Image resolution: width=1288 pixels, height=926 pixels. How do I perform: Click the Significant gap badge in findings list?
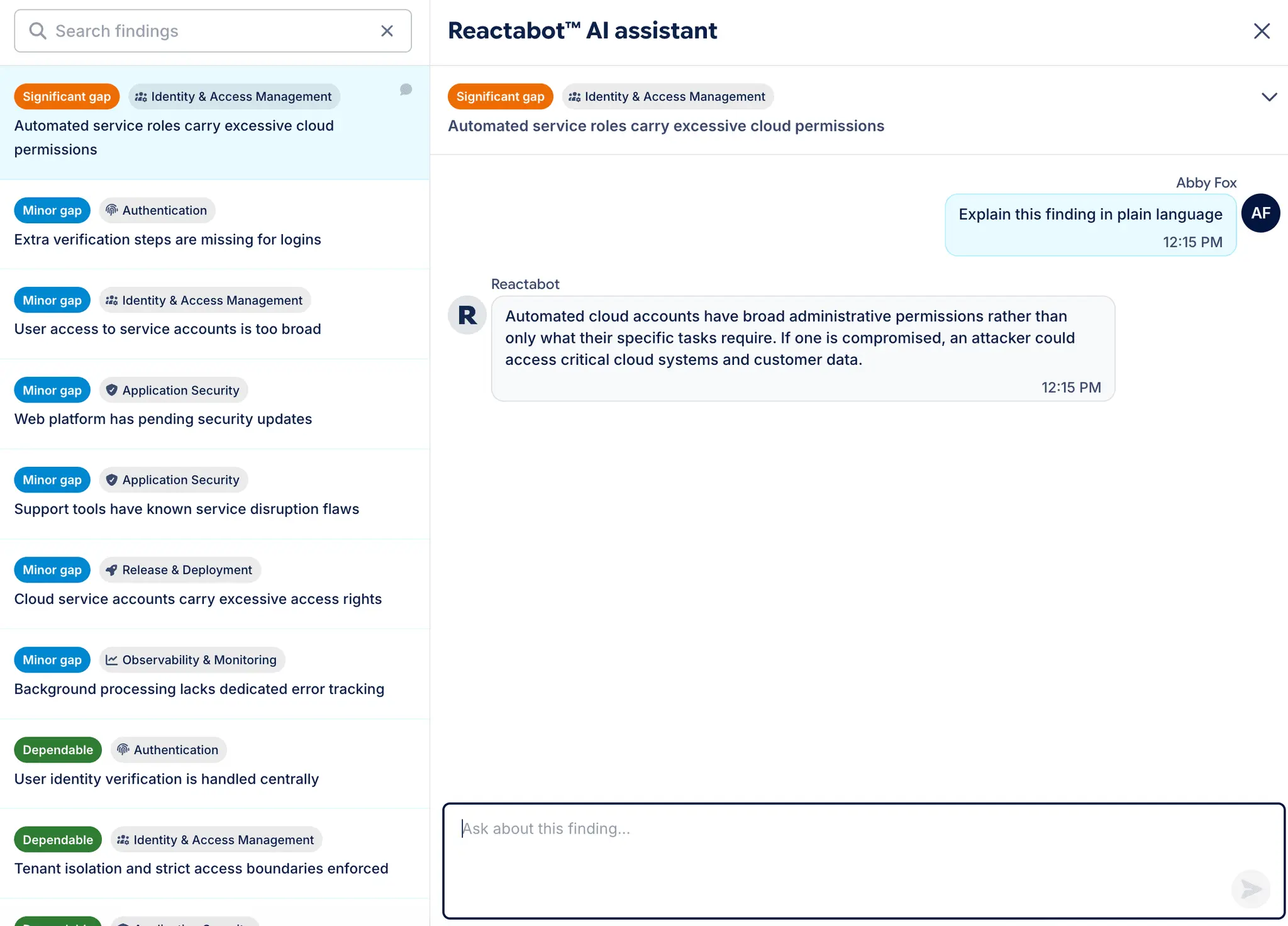click(67, 96)
